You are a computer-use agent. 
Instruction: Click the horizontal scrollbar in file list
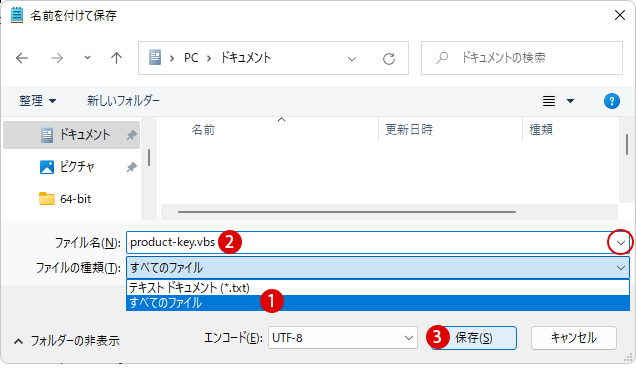347,212
